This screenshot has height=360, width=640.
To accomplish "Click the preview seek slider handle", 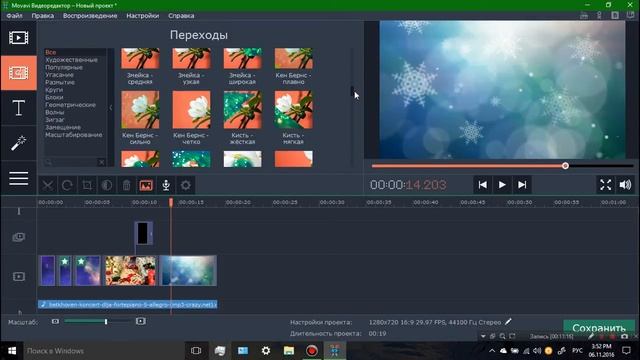I will [565, 166].
